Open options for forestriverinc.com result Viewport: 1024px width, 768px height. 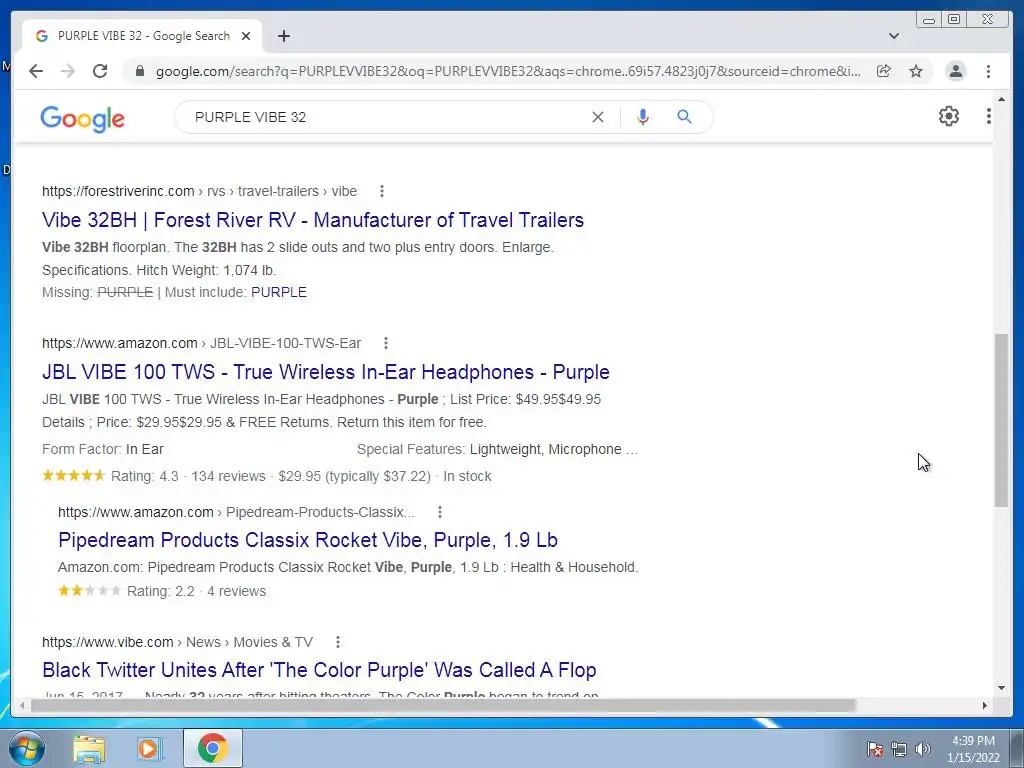(382, 191)
